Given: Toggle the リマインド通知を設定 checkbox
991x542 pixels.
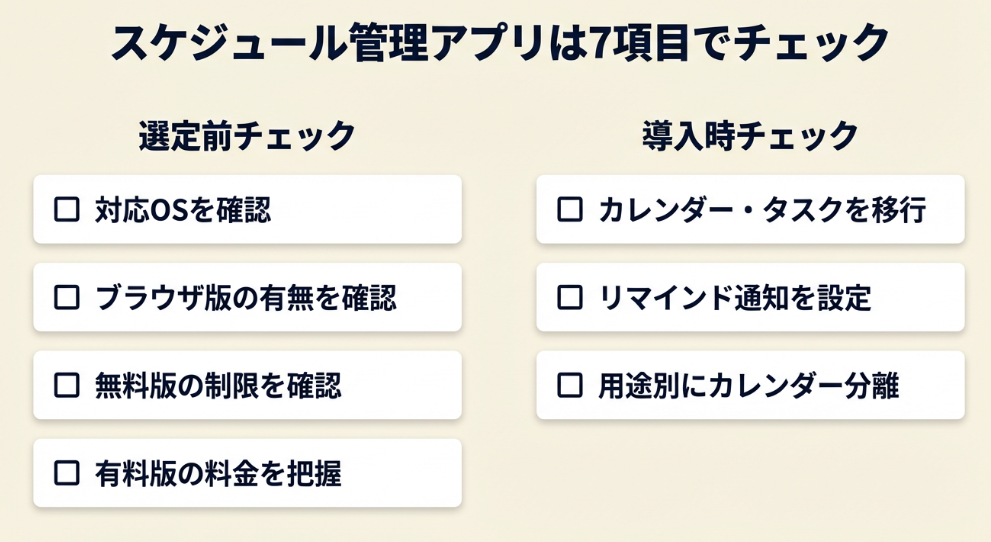Looking at the screenshot, I should (570, 298).
